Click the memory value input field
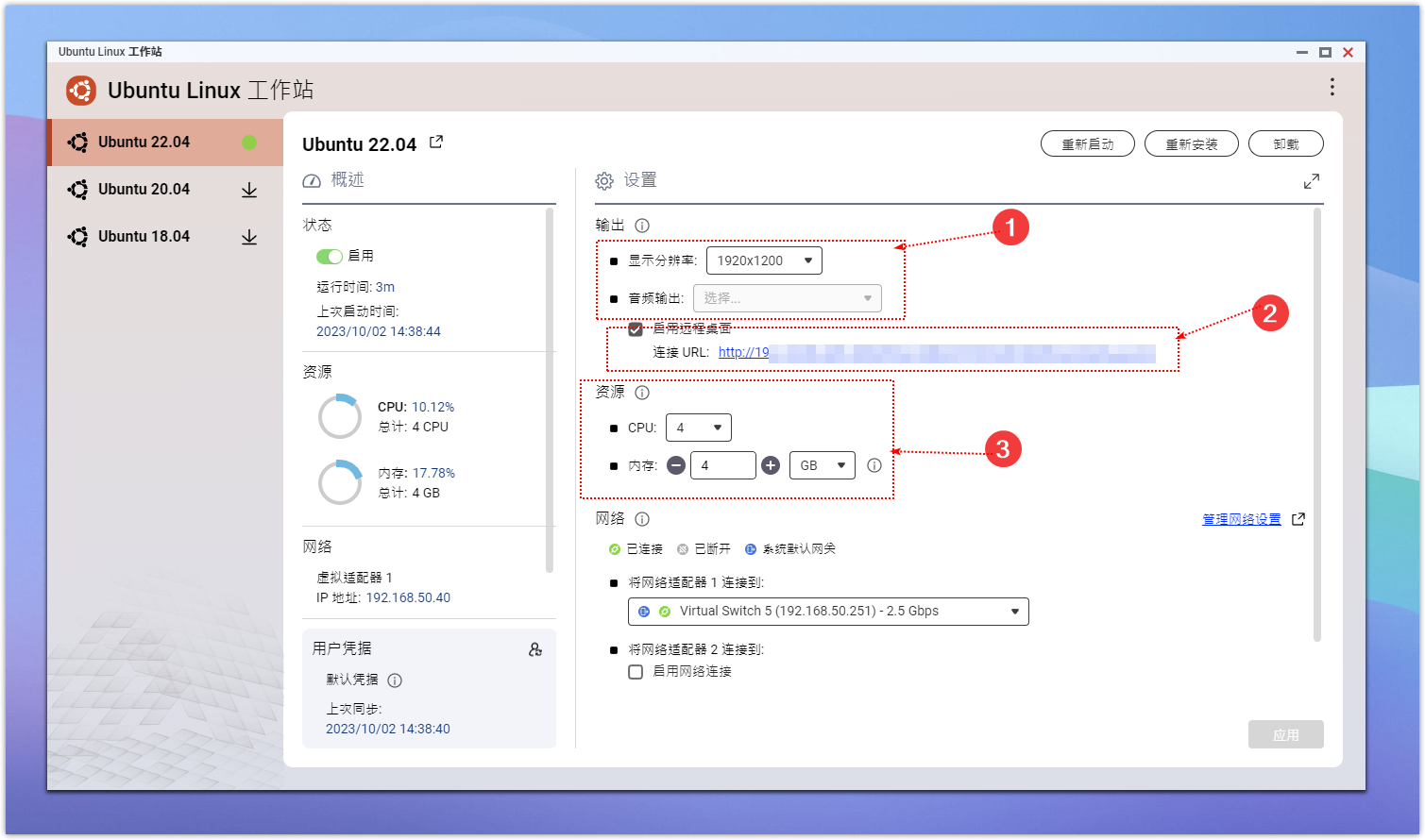The width and height of the screenshot is (1425, 840). (723, 465)
